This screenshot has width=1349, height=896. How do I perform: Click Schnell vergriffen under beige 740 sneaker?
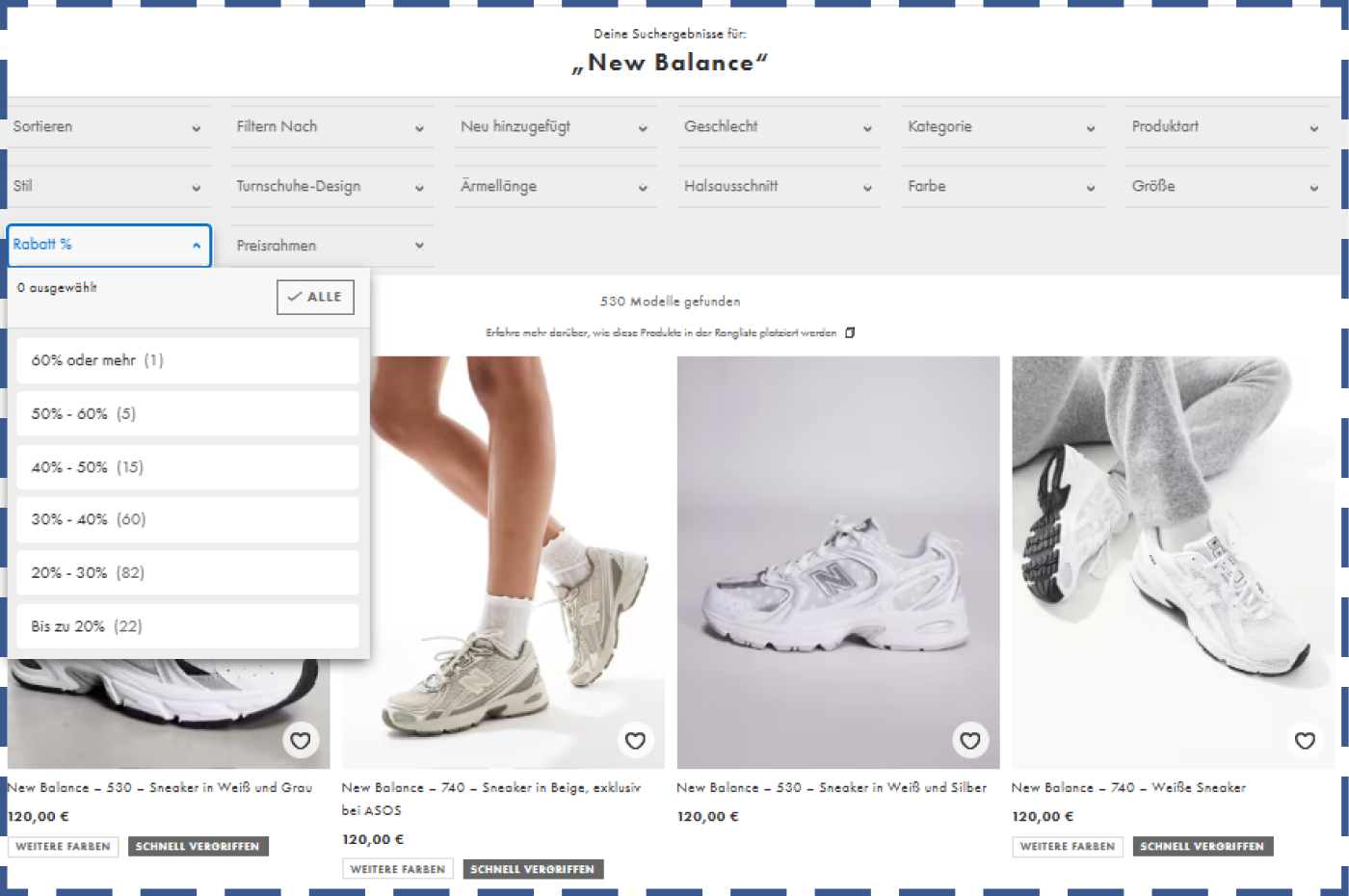click(x=533, y=869)
